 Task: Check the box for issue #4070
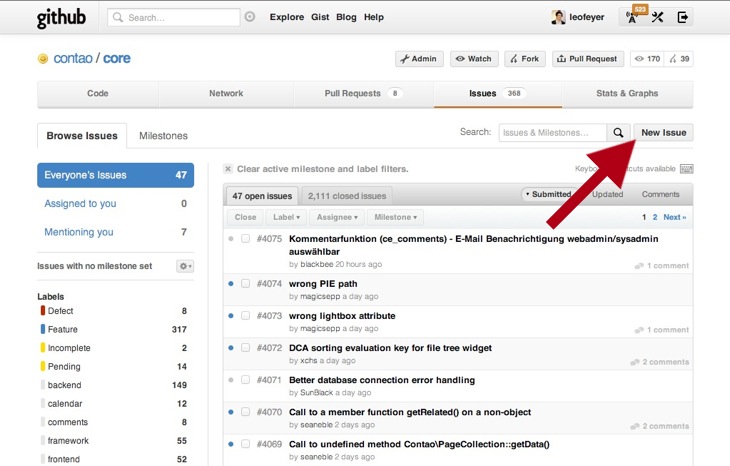(245, 412)
